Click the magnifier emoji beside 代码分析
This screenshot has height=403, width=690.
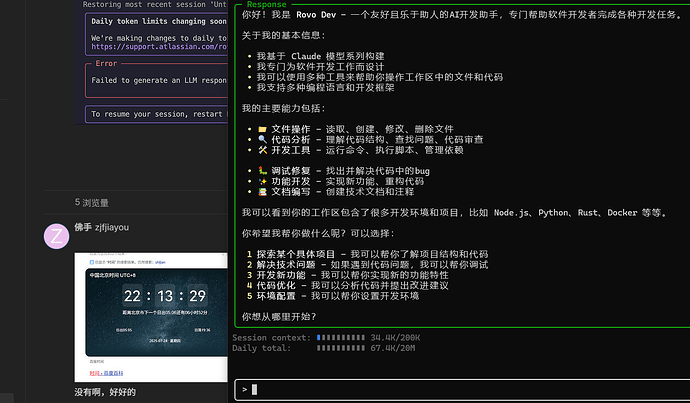click(262, 139)
